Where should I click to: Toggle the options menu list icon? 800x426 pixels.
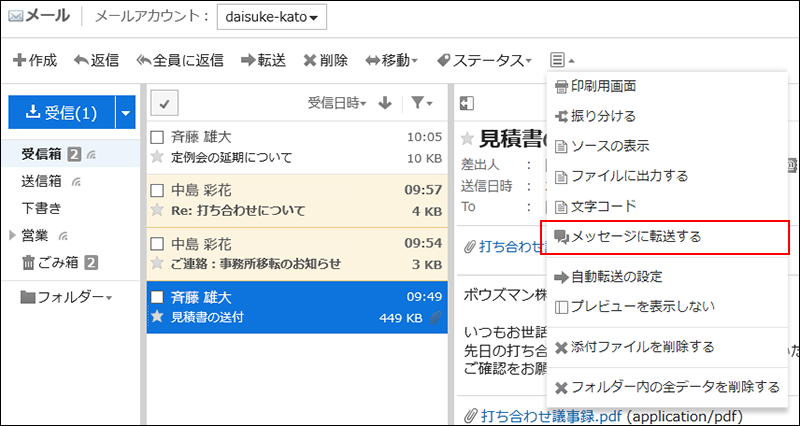click(x=562, y=61)
